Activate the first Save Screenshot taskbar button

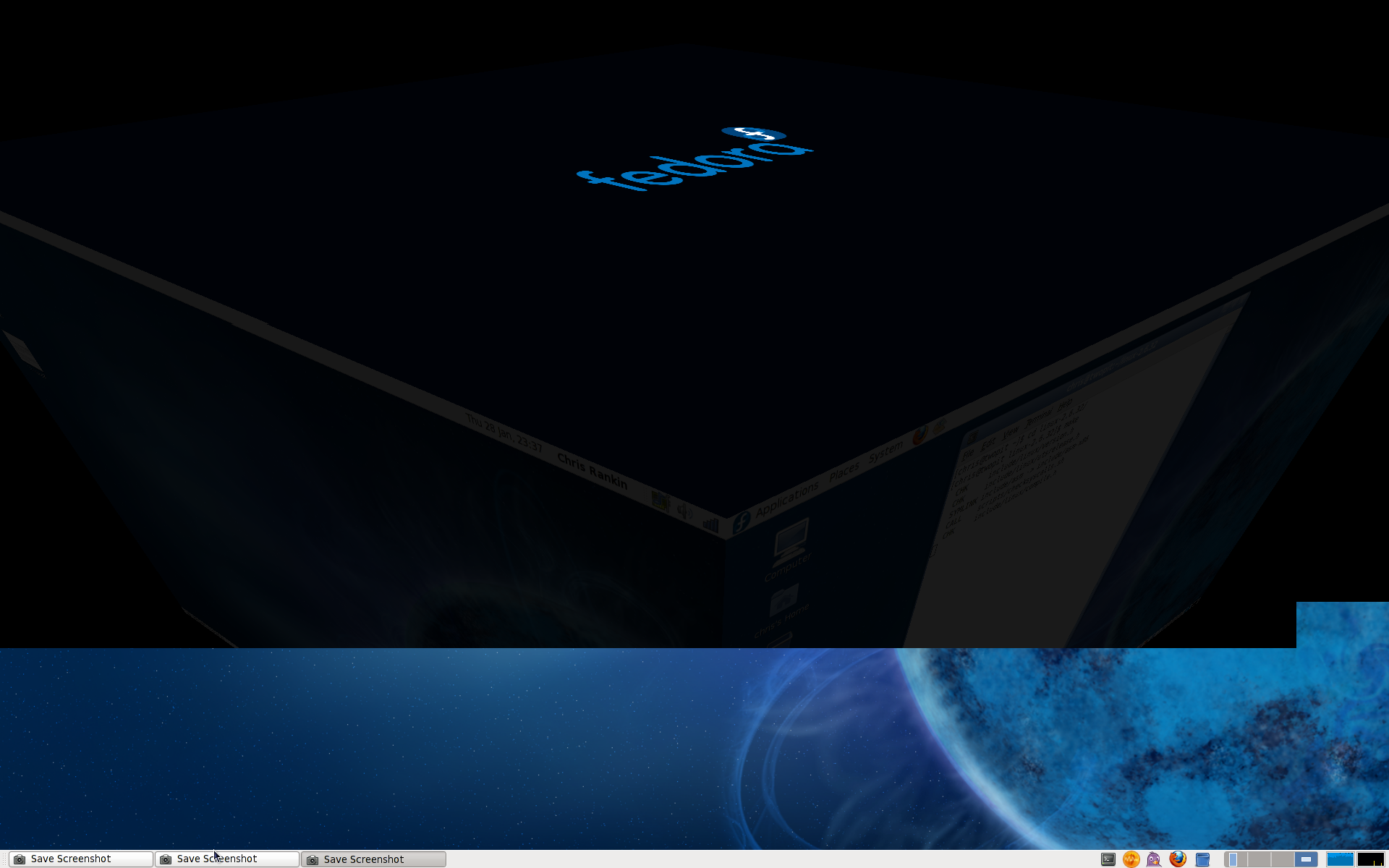[x=80, y=859]
